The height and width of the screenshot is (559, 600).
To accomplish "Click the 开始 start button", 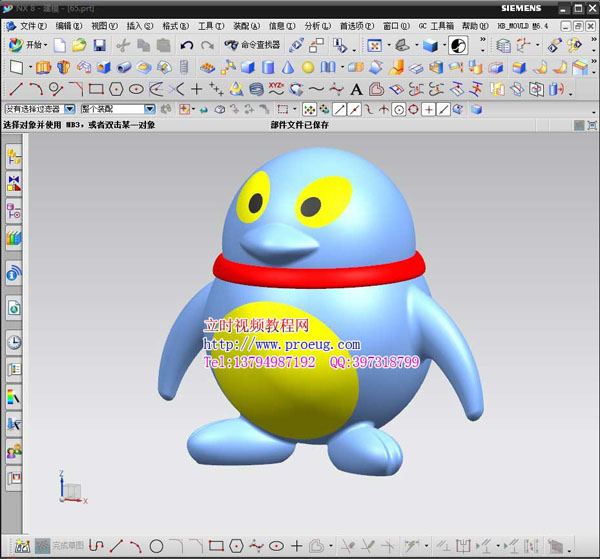I will (x=26, y=46).
